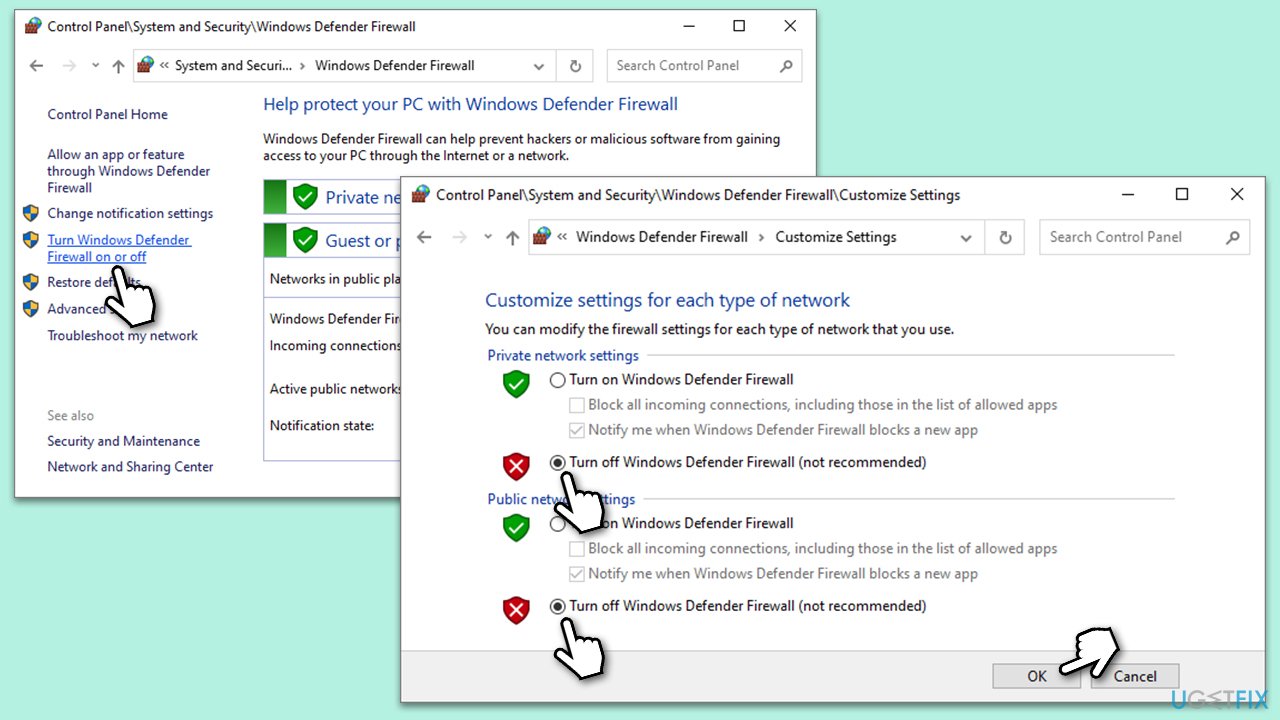Click the Customize Settings breadcrumb
1280x720 pixels.
(x=836, y=237)
